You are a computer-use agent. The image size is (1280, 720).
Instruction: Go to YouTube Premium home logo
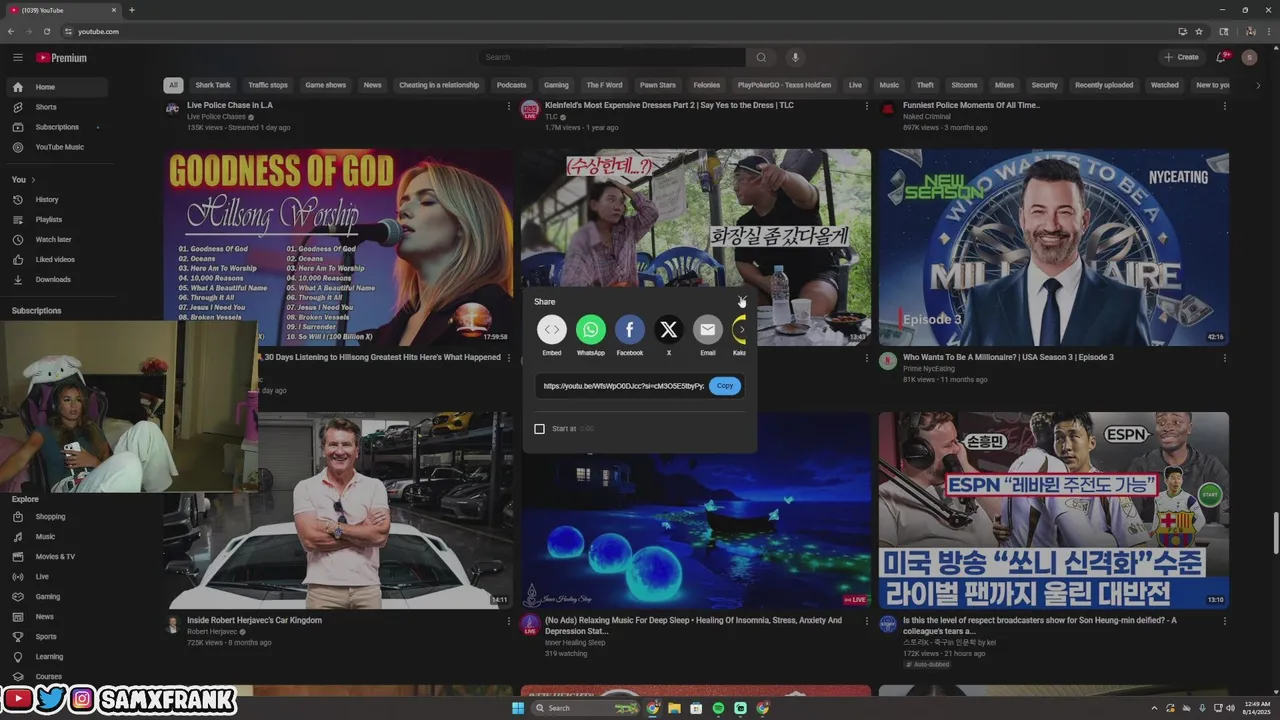click(x=62, y=57)
